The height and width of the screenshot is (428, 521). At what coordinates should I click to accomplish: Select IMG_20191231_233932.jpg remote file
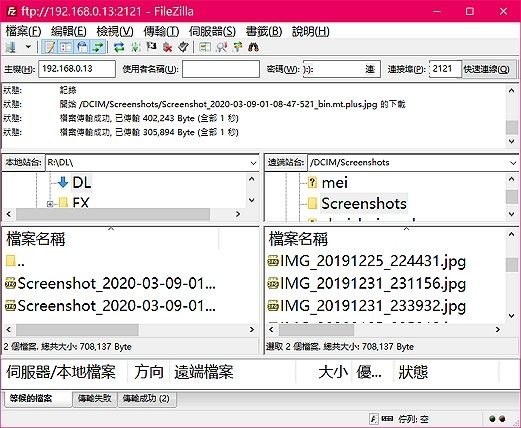click(x=367, y=306)
